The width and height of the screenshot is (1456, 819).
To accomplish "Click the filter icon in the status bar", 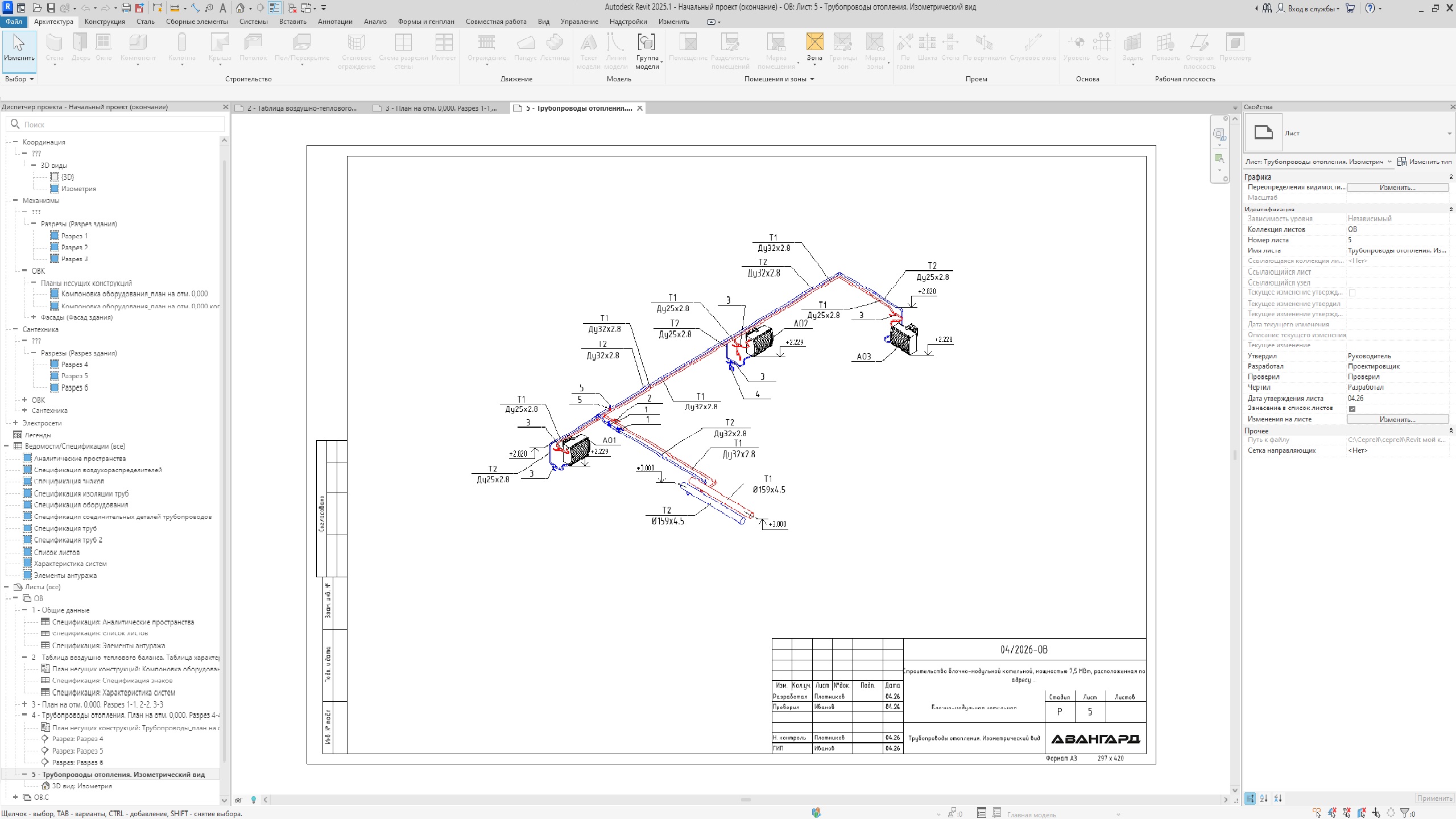I will [x=1405, y=813].
